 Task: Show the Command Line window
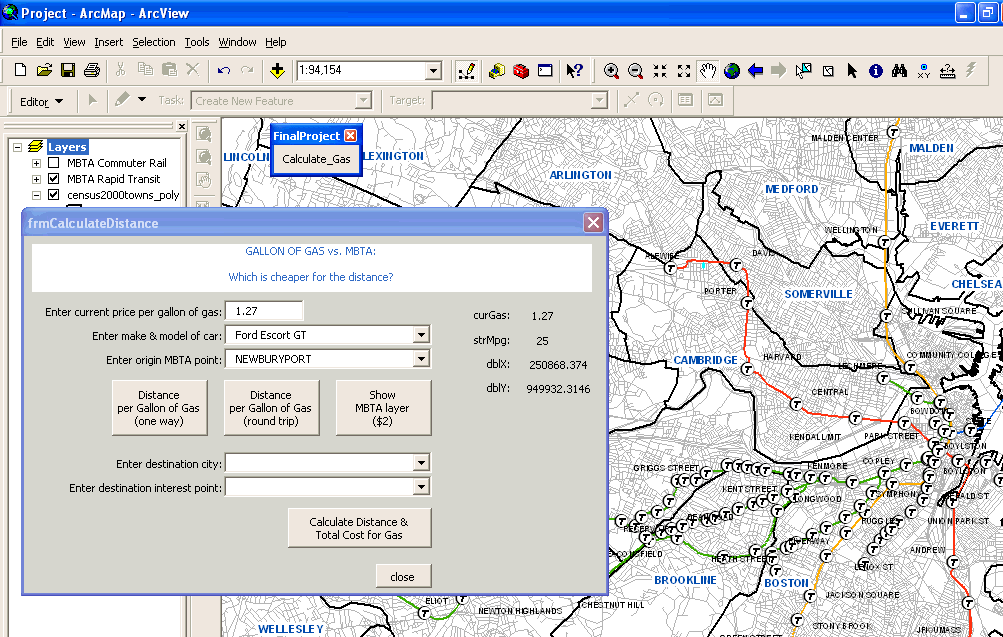pos(545,70)
